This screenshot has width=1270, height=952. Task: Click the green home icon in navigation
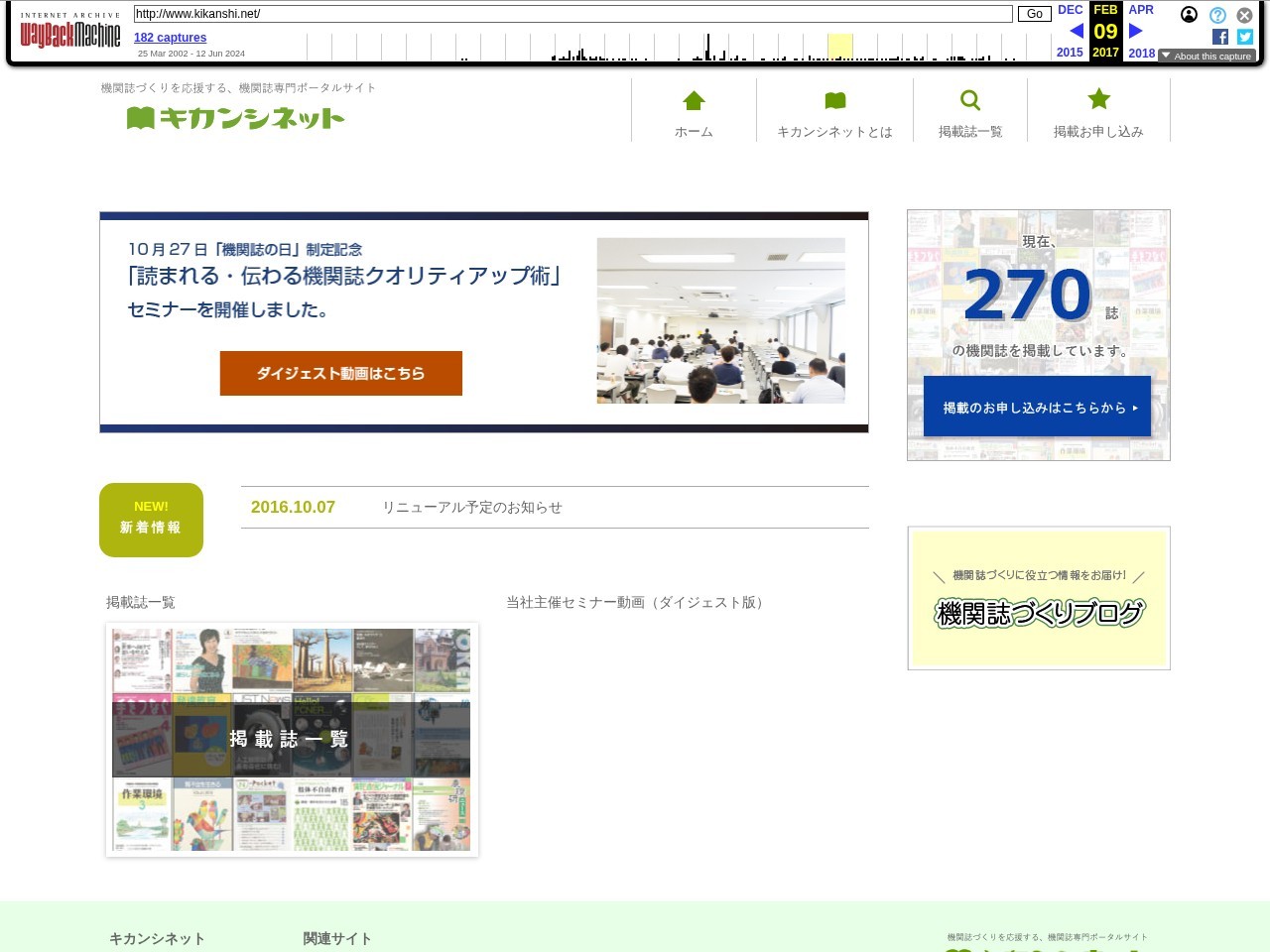(694, 100)
